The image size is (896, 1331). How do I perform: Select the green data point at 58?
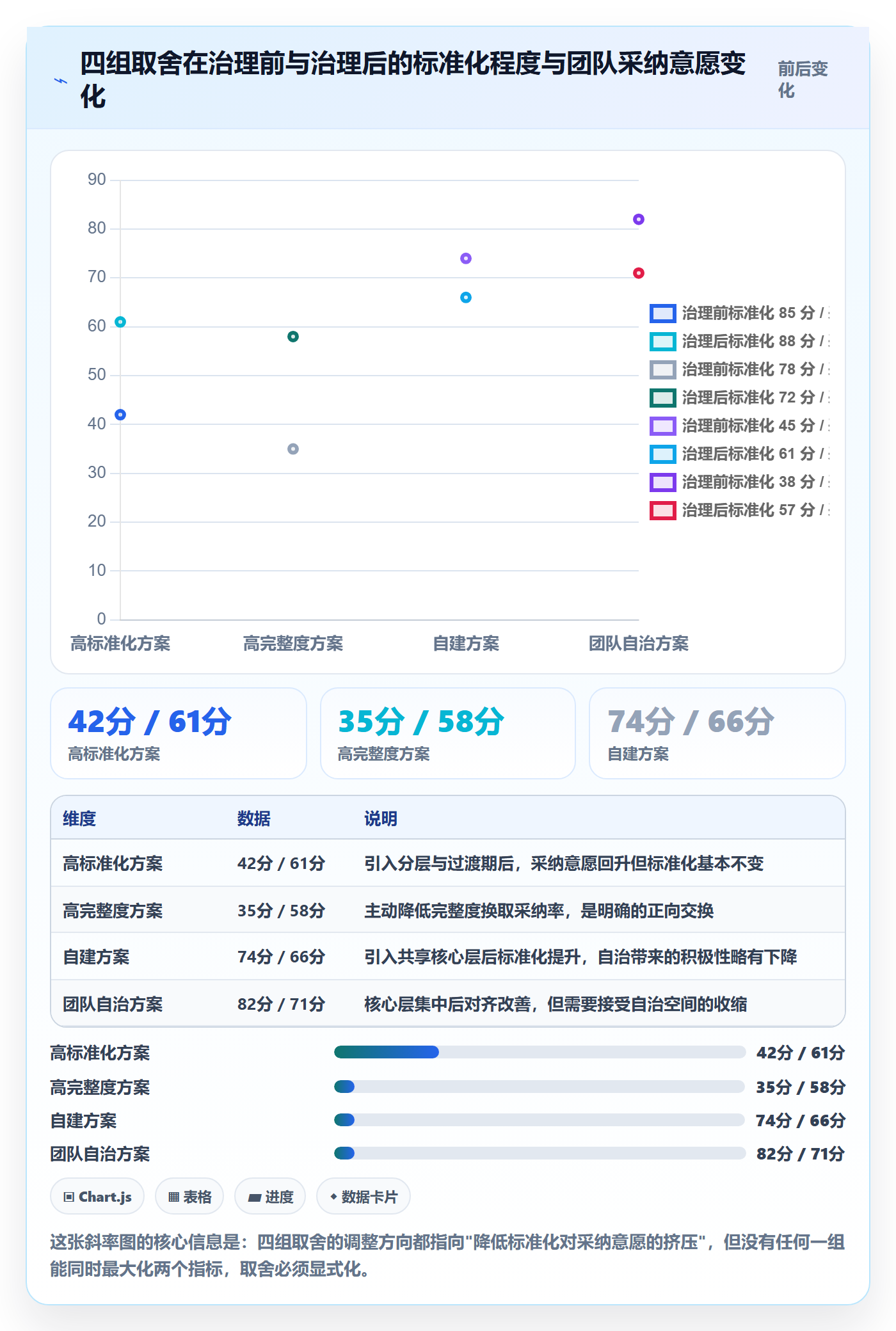(293, 337)
